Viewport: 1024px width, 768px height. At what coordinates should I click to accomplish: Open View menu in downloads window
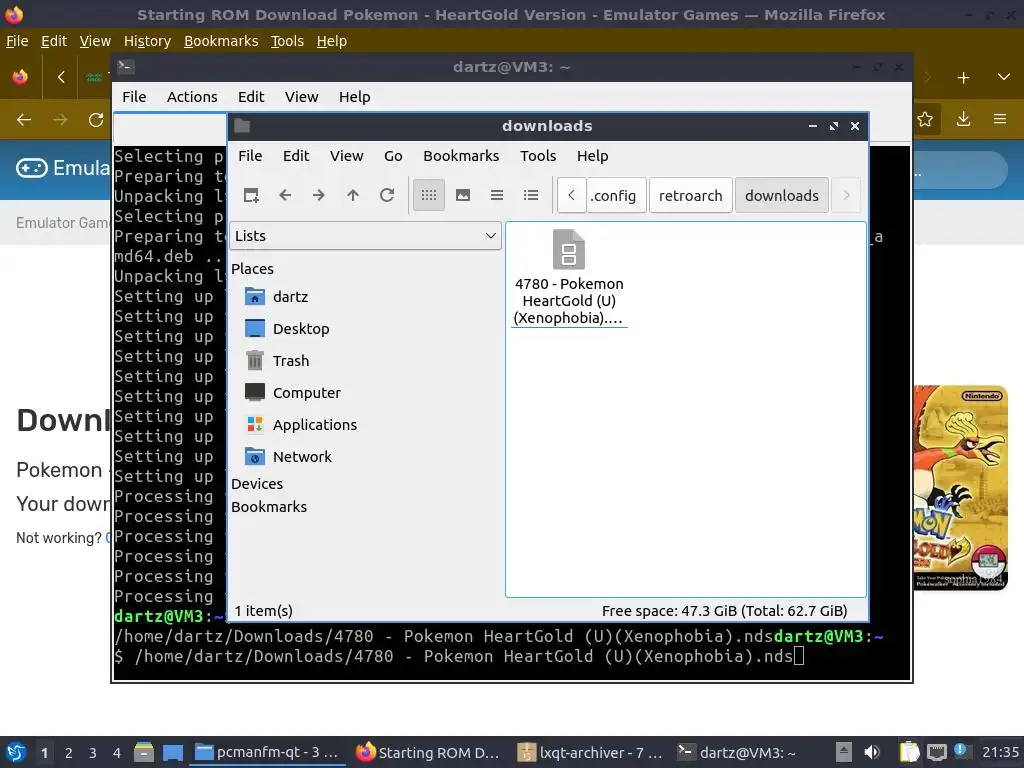[x=346, y=156]
